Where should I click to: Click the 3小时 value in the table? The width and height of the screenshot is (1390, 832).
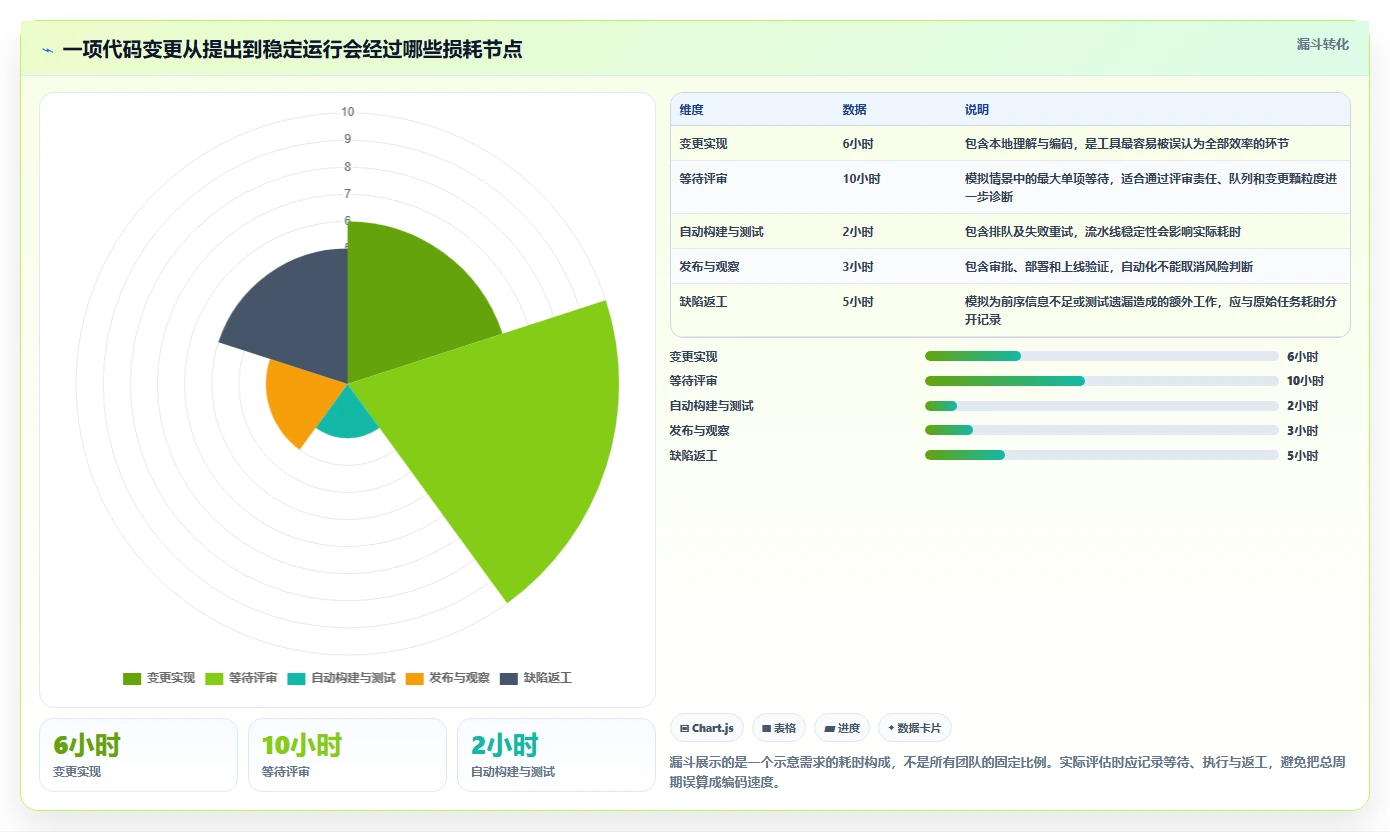(x=857, y=267)
